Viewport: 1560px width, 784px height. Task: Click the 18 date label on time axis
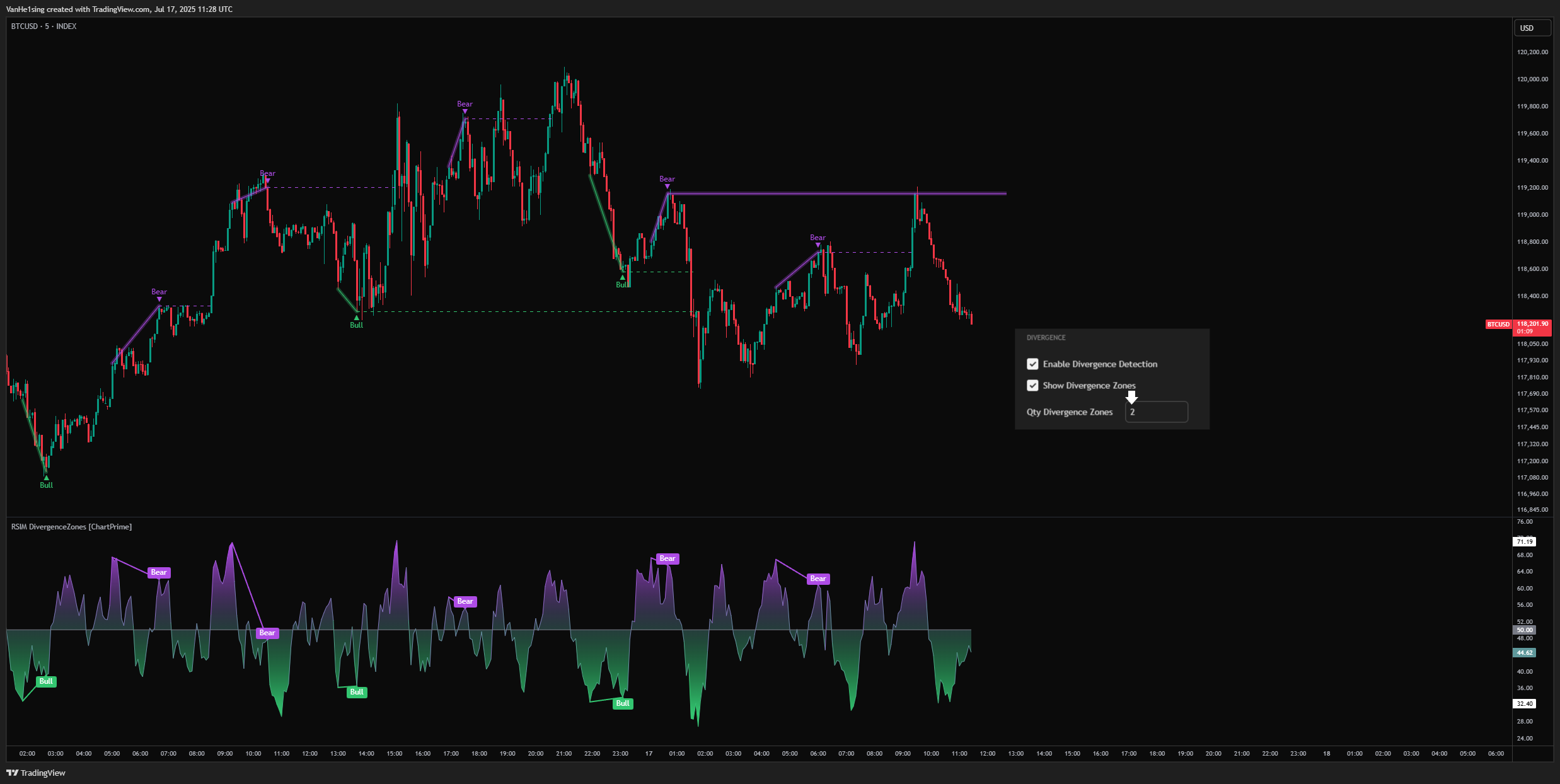point(1326,754)
